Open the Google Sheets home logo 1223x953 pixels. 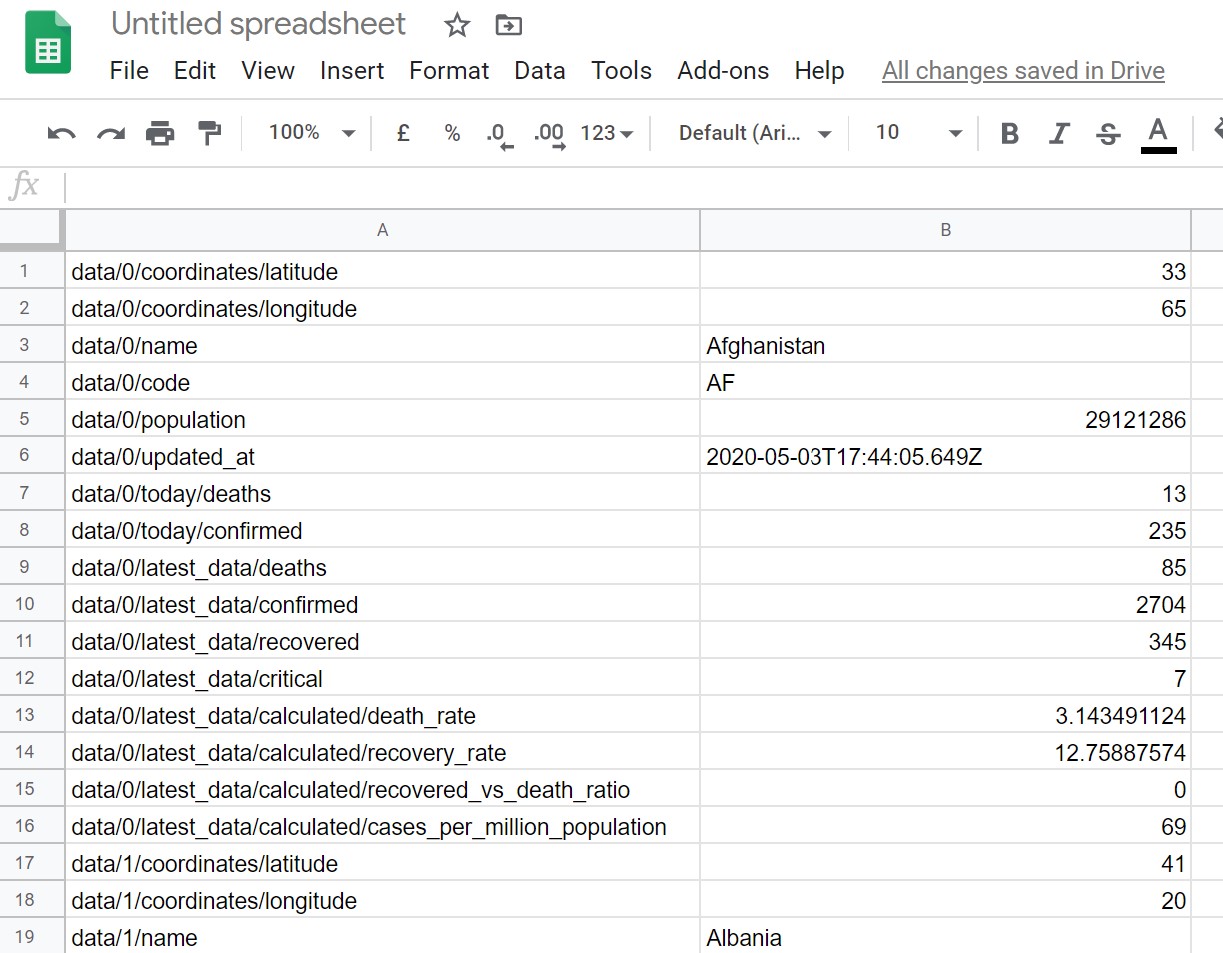[x=48, y=44]
